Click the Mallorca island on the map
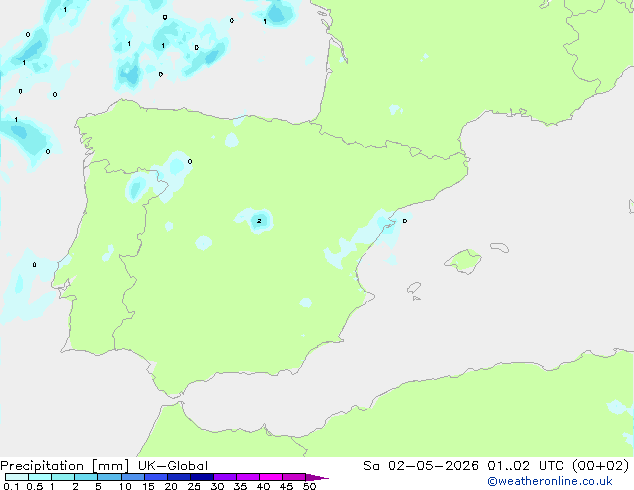This screenshot has height=490, width=634. tap(463, 261)
